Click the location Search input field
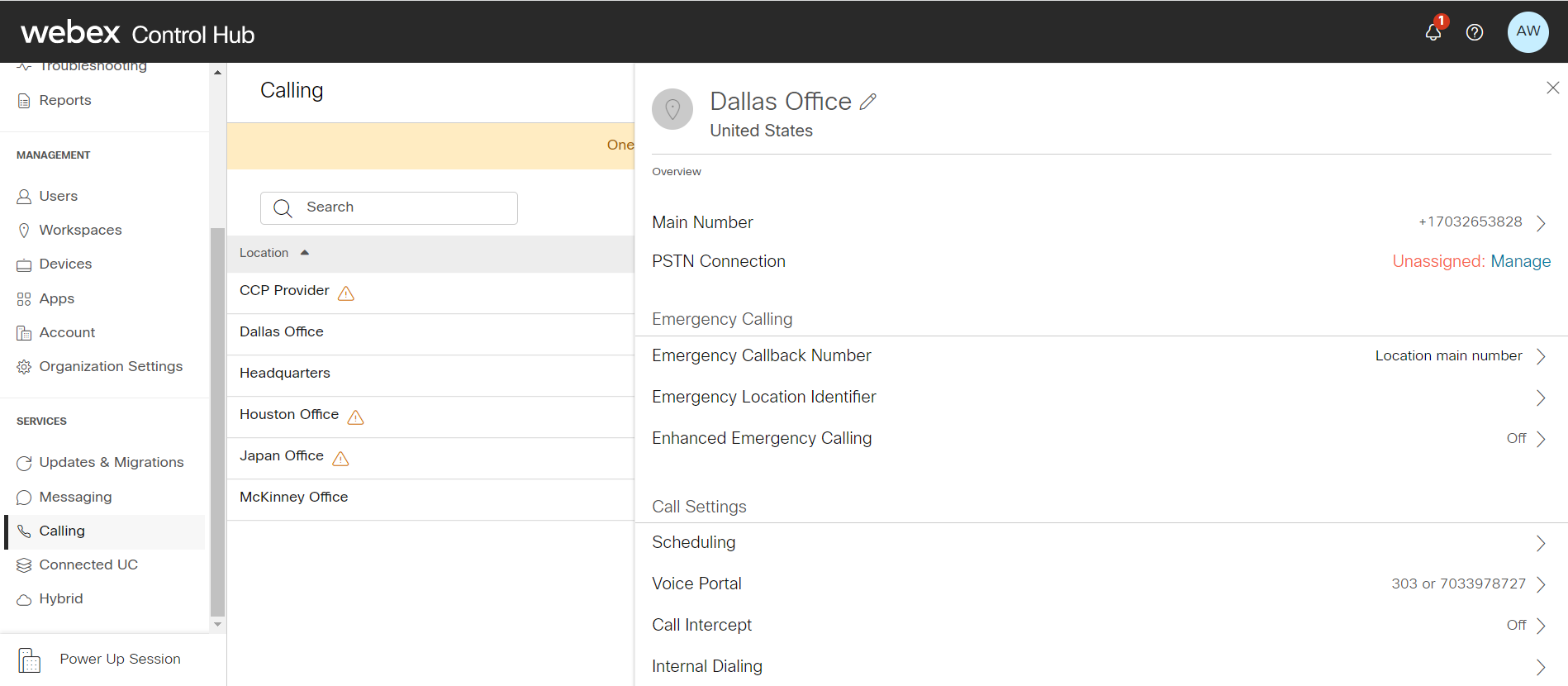Viewport: 1568px width, 686px height. point(389,208)
